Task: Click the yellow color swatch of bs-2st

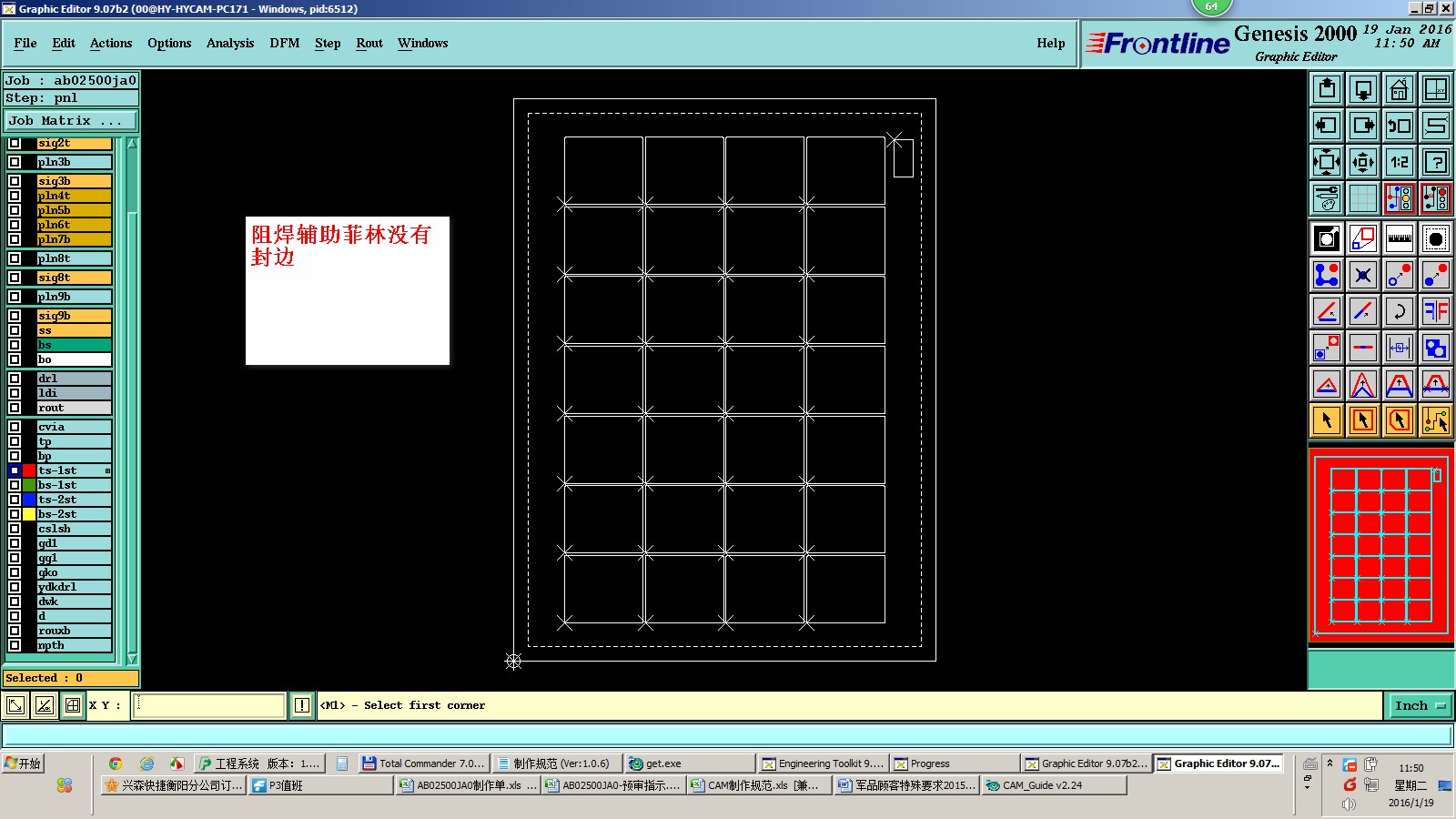Action: (x=29, y=514)
